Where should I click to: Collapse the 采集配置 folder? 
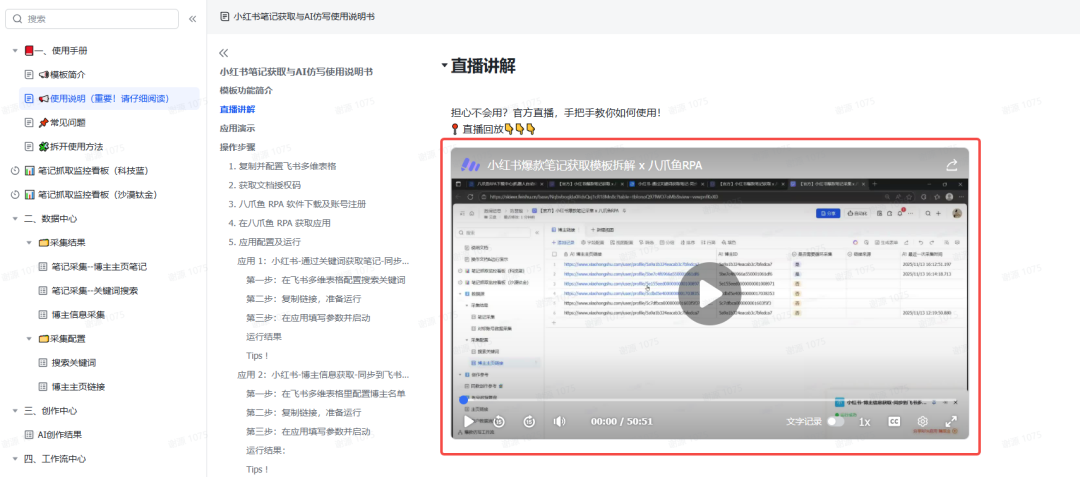click(x=29, y=339)
